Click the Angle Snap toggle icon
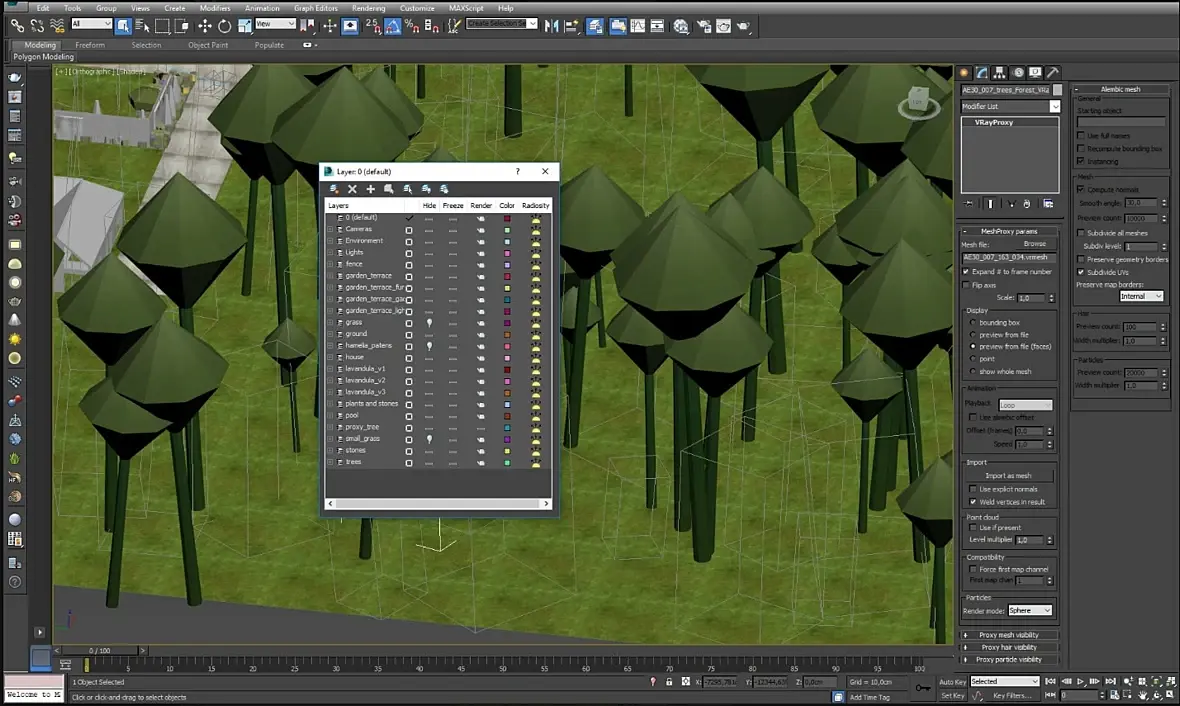The image size is (1180, 706). [x=393, y=26]
